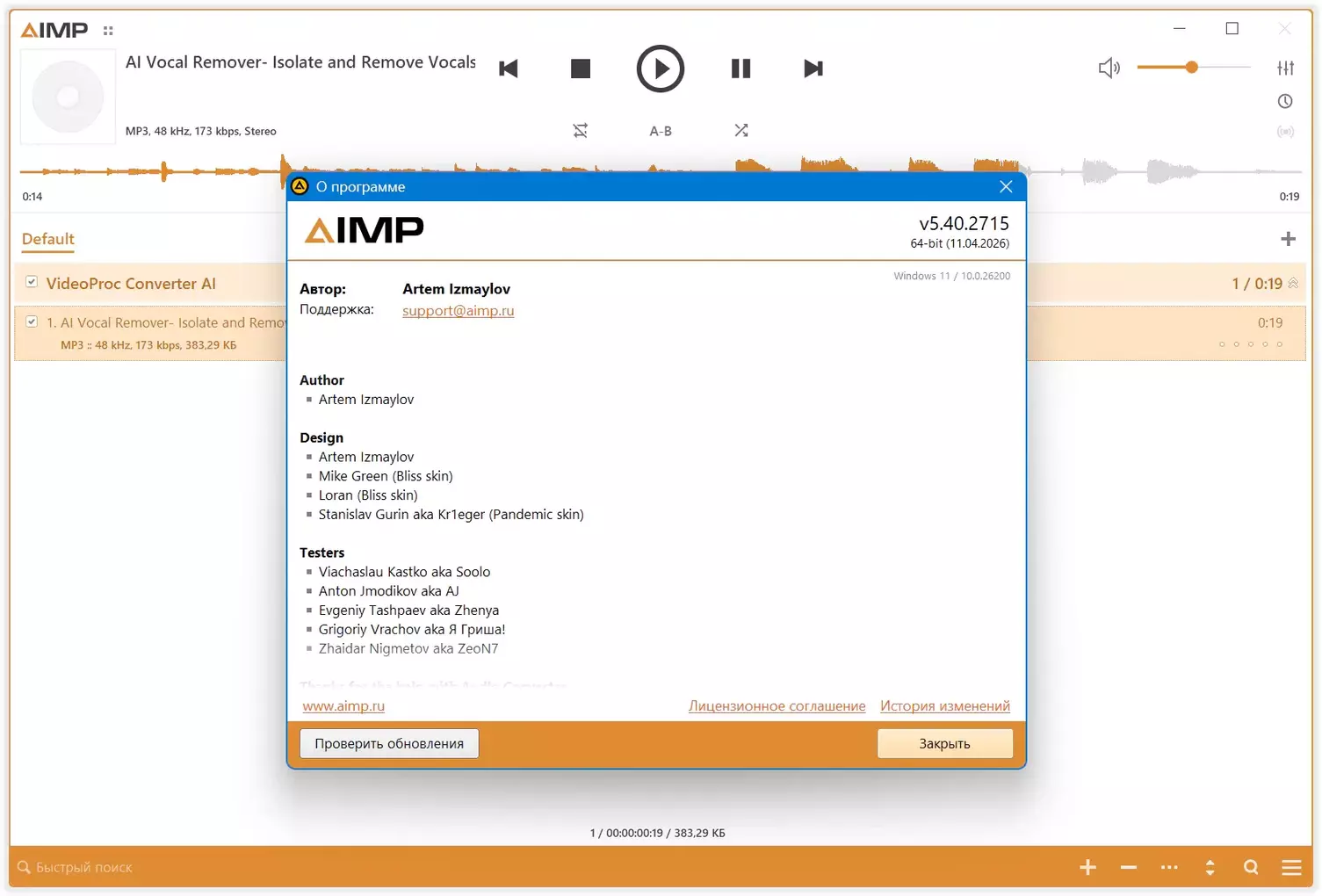Click the Закрыть button
1322x896 pixels.
(x=945, y=743)
